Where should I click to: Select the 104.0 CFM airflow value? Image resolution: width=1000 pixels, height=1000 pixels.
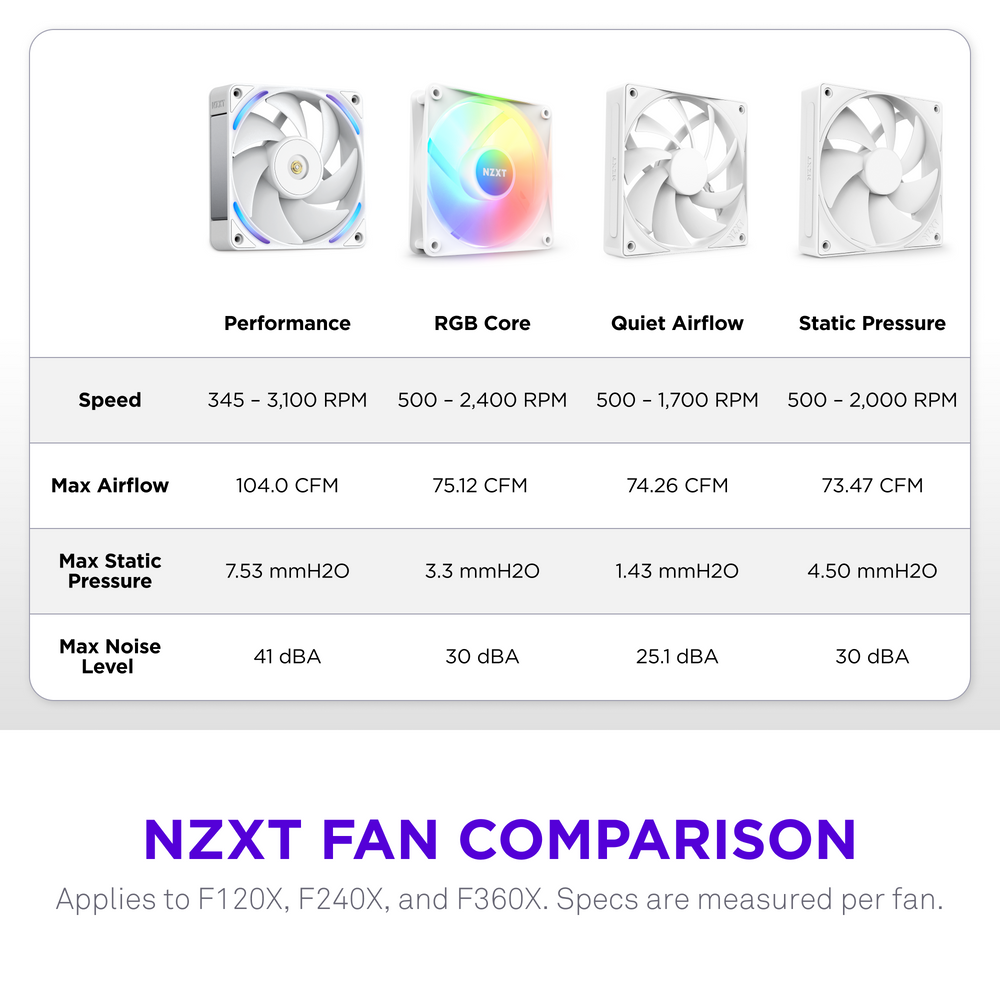(287, 485)
